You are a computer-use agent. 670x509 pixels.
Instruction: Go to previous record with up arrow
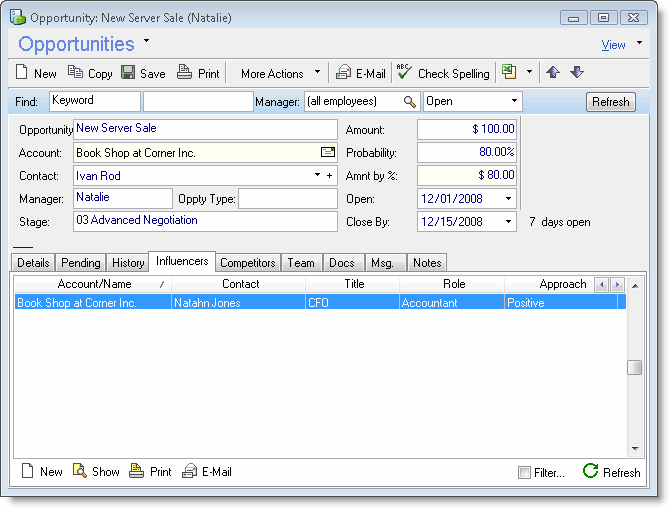coord(553,73)
